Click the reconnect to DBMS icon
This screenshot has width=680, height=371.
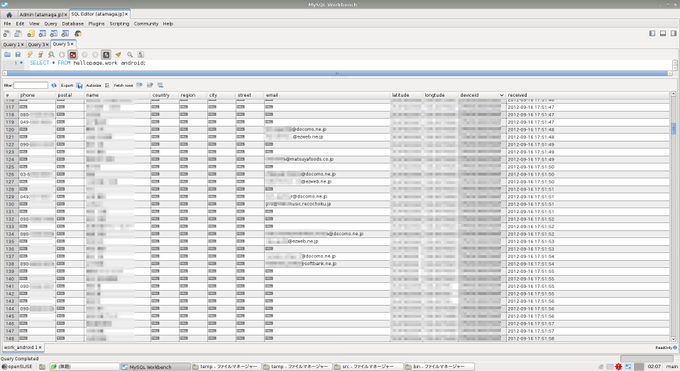click(78, 33)
